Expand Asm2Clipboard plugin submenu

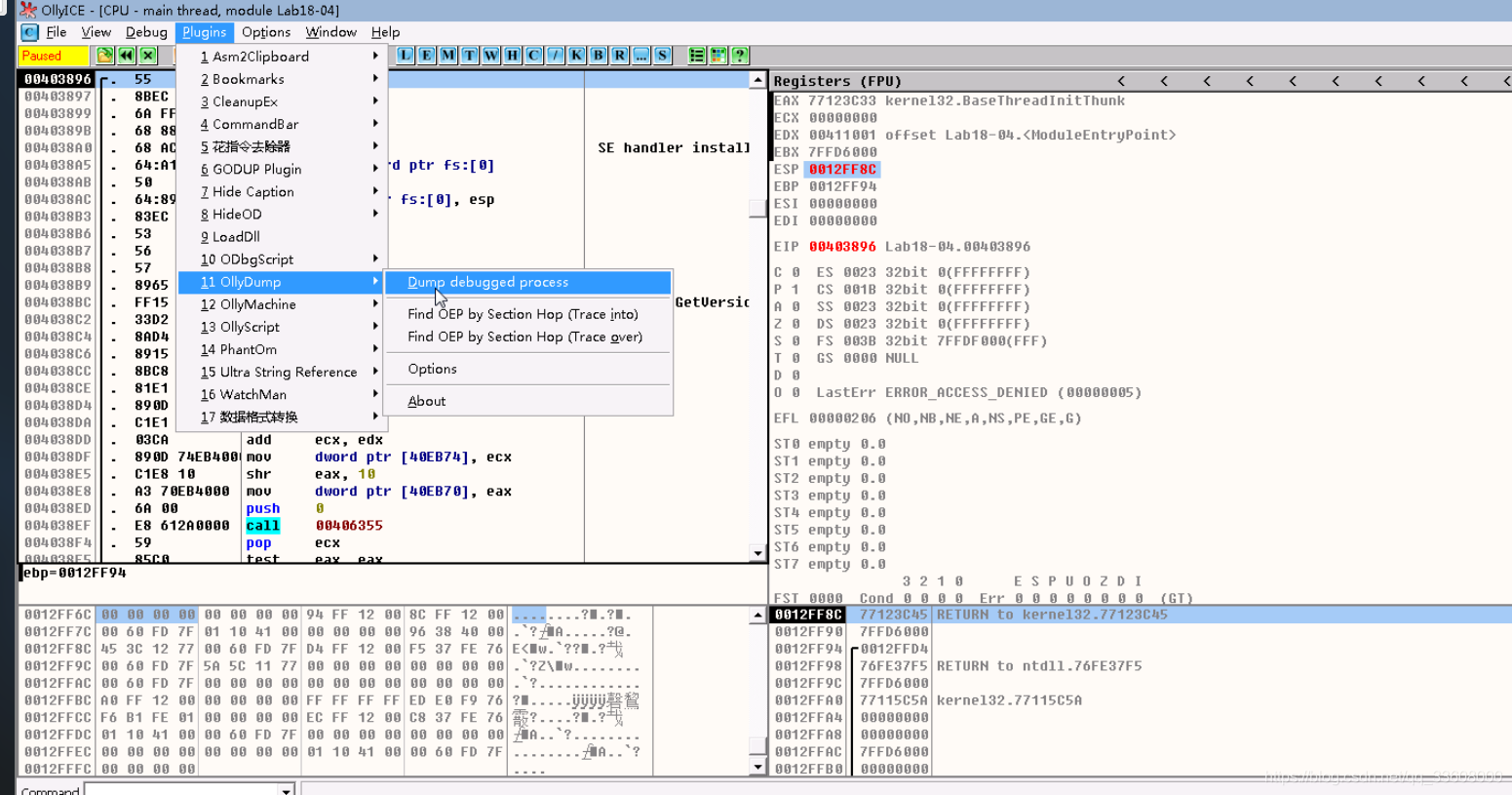[282, 57]
